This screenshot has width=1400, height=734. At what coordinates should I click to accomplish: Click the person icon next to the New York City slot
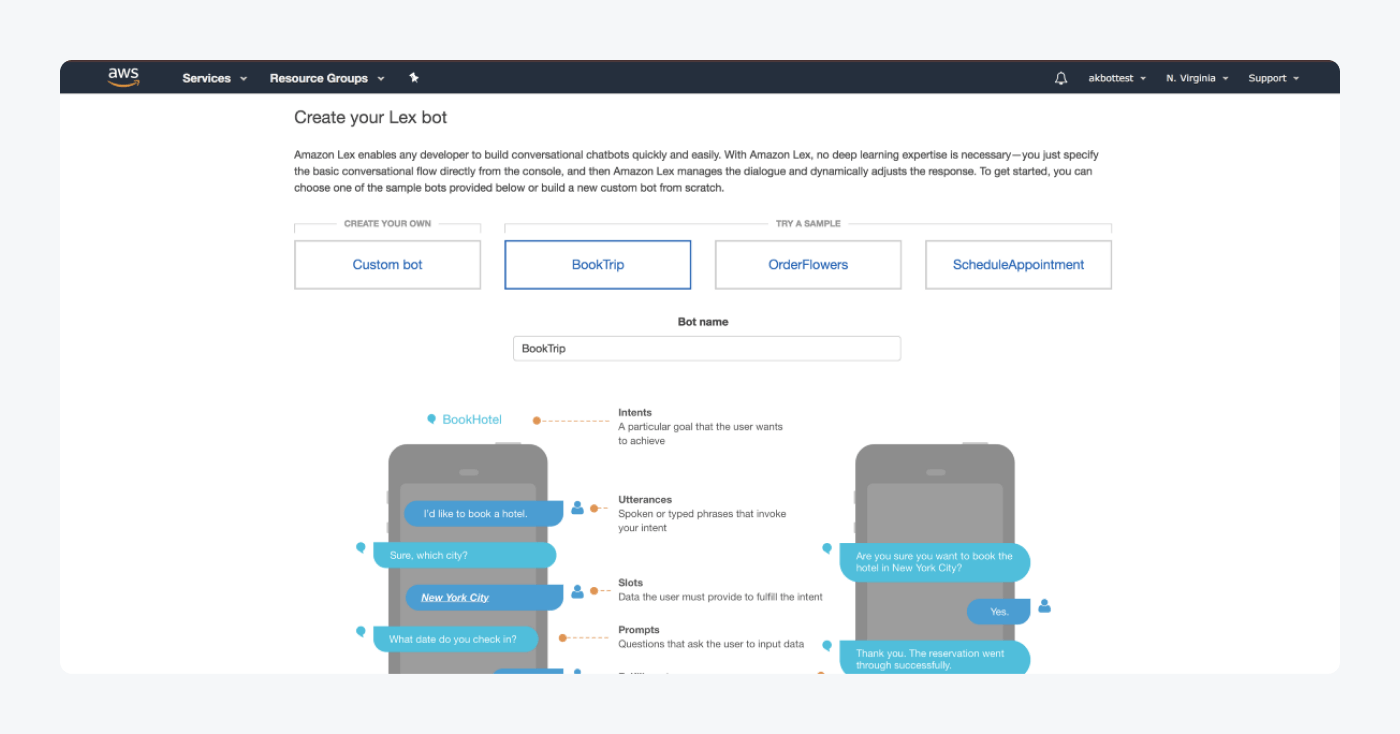pos(577,590)
